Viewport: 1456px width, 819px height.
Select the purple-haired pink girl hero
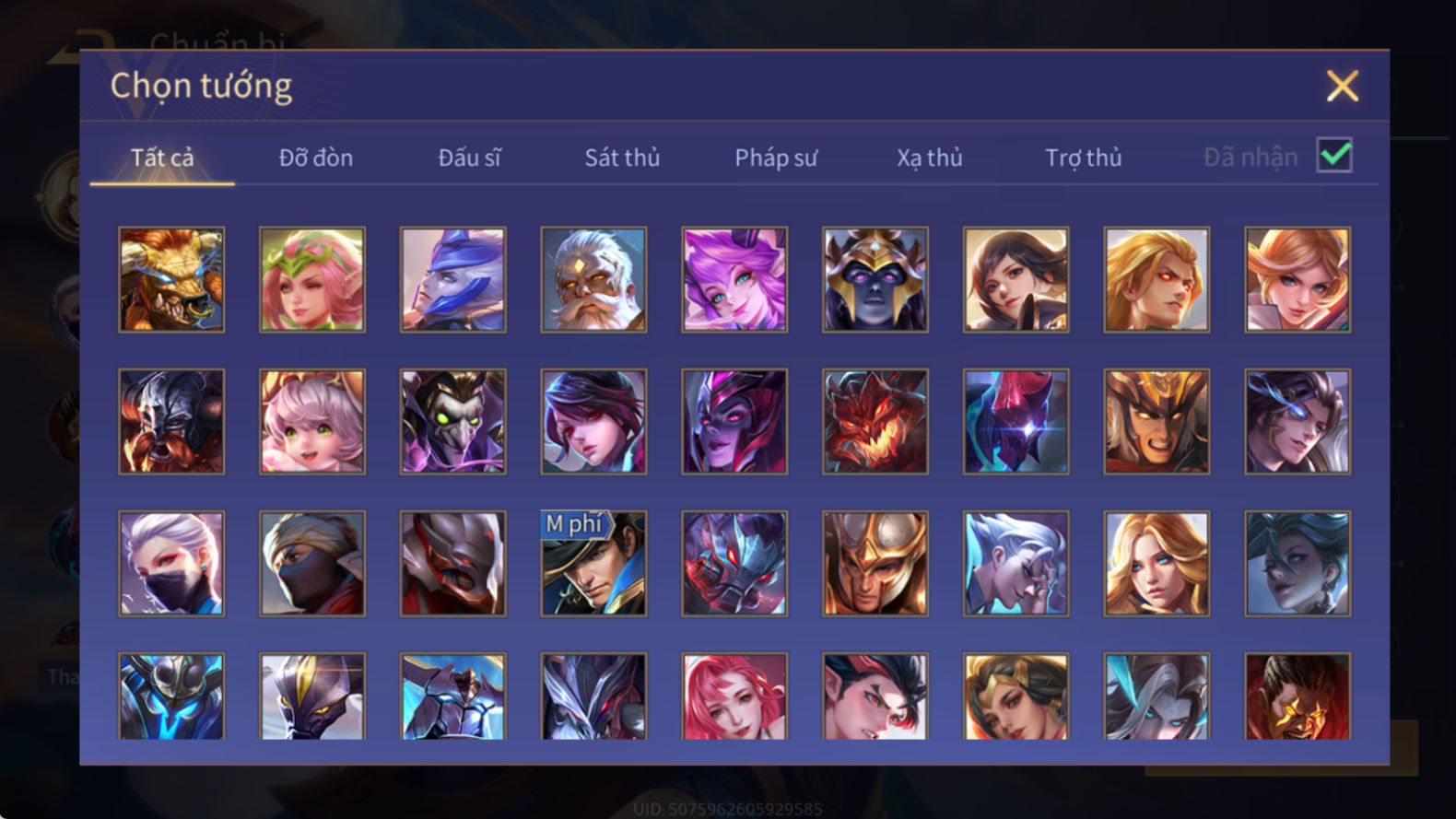point(734,280)
